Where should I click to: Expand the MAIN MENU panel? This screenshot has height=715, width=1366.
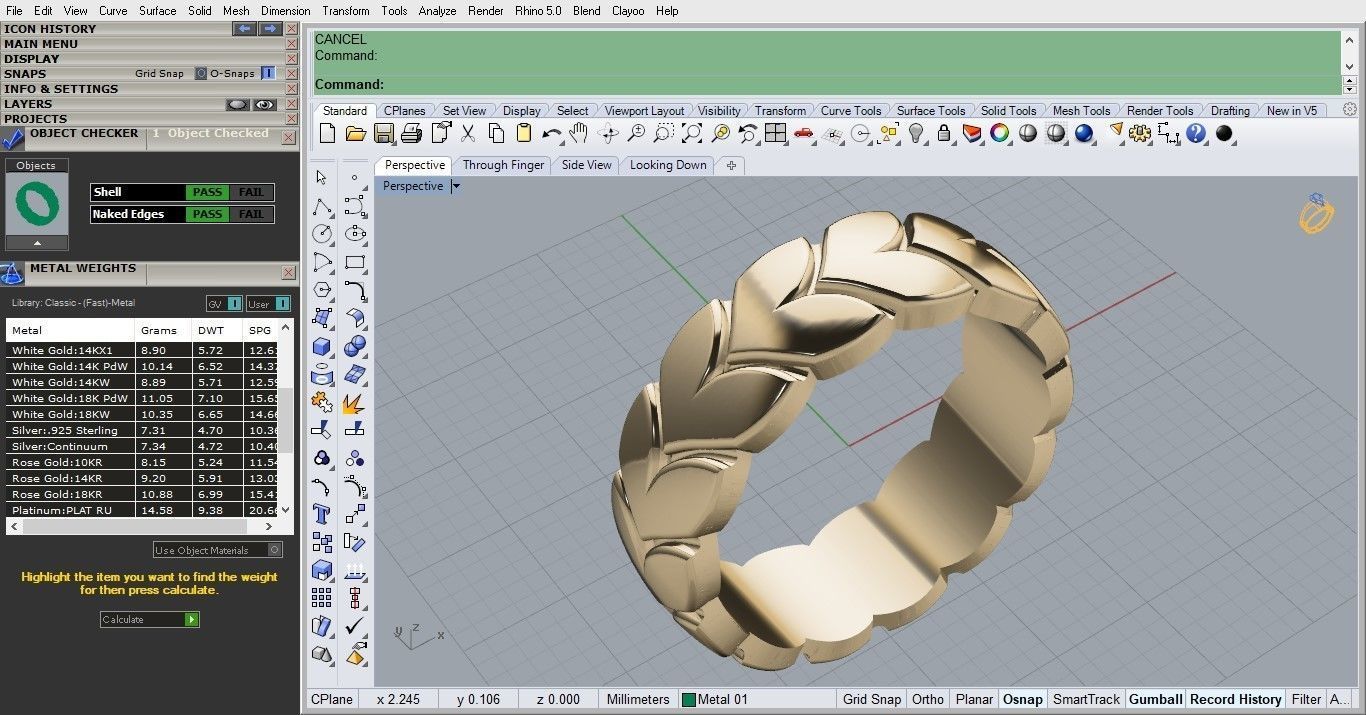[x=41, y=44]
